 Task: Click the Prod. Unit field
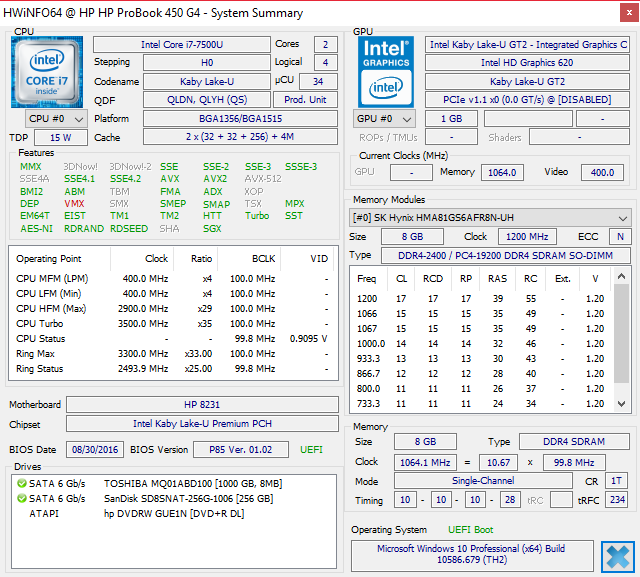pyautogui.click(x=305, y=100)
